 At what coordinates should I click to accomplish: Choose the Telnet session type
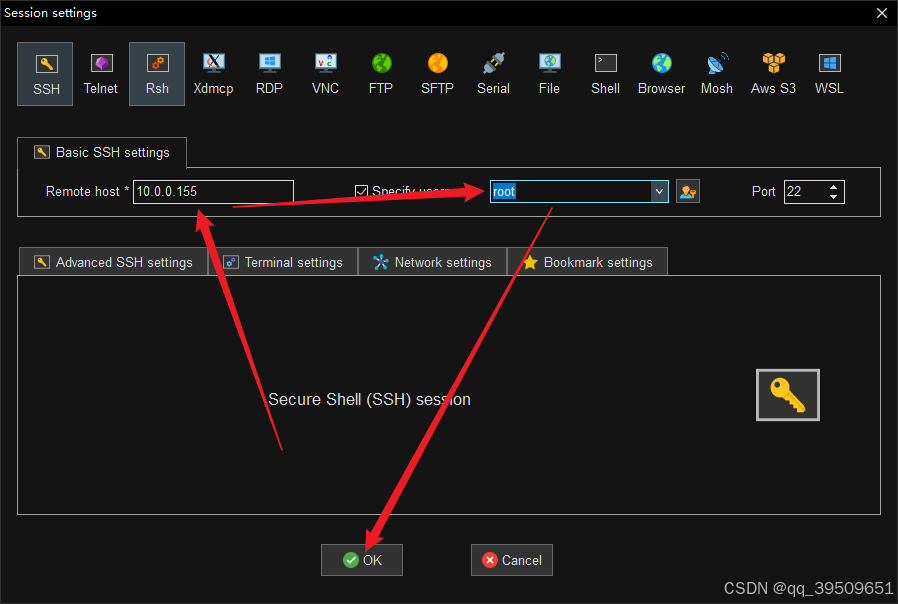(101, 74)
